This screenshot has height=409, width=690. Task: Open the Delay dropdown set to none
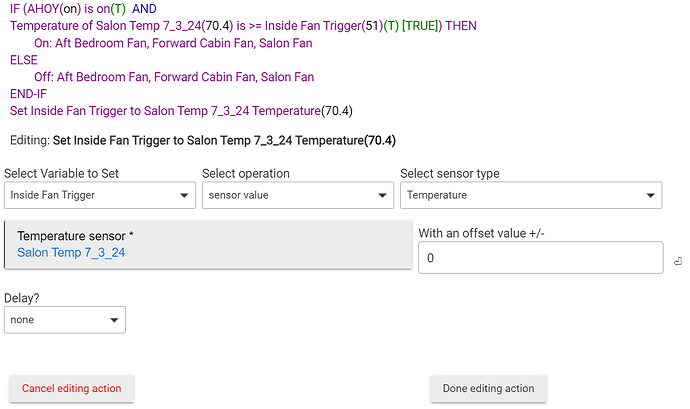(x=65, y=320)
